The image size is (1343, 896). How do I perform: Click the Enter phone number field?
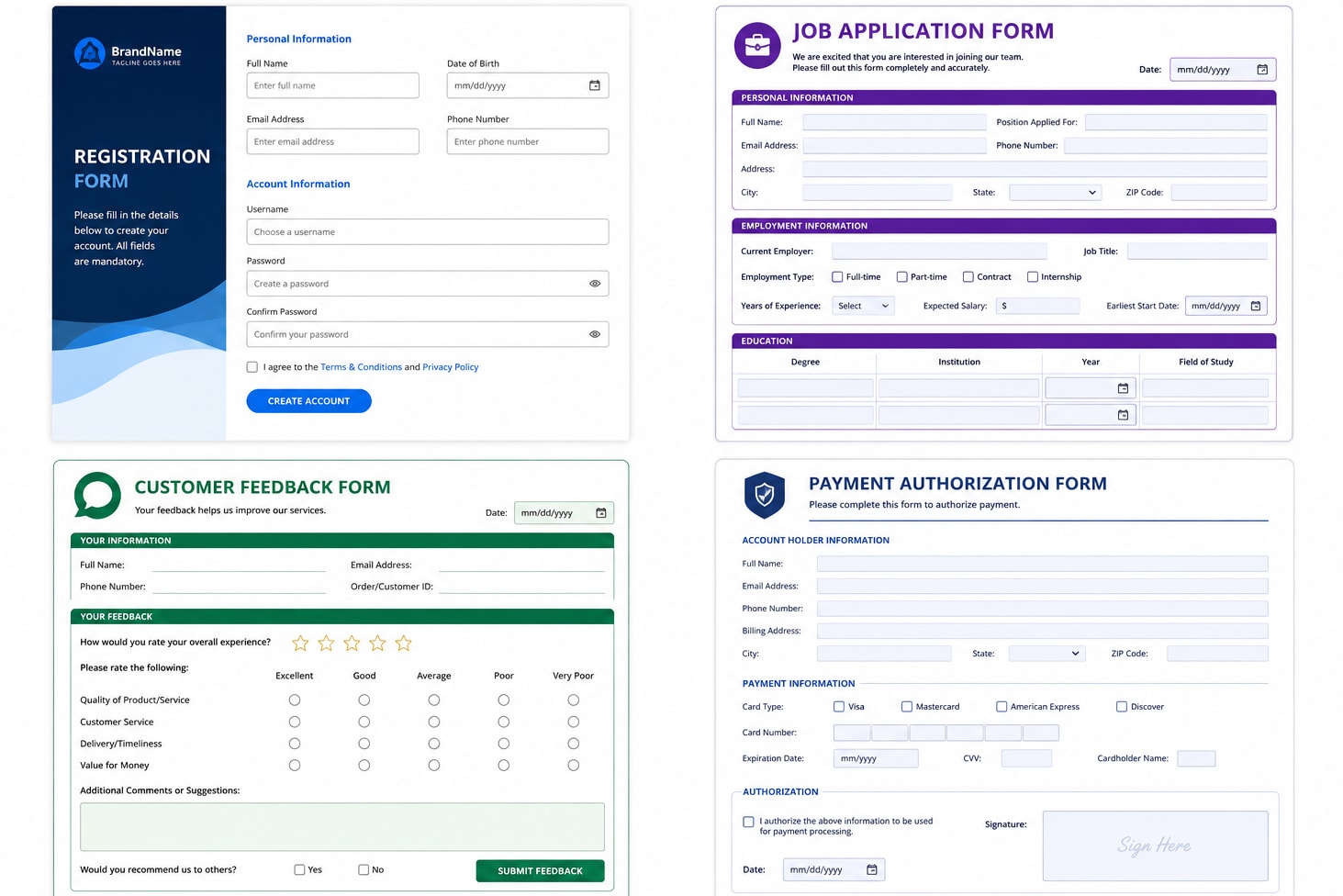528,141
